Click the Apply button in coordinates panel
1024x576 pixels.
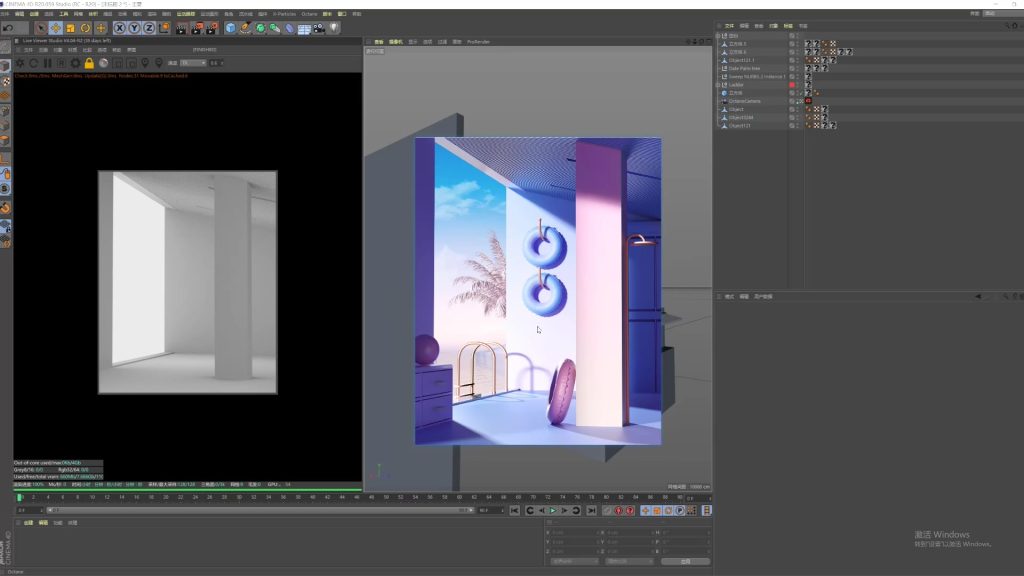685,561
